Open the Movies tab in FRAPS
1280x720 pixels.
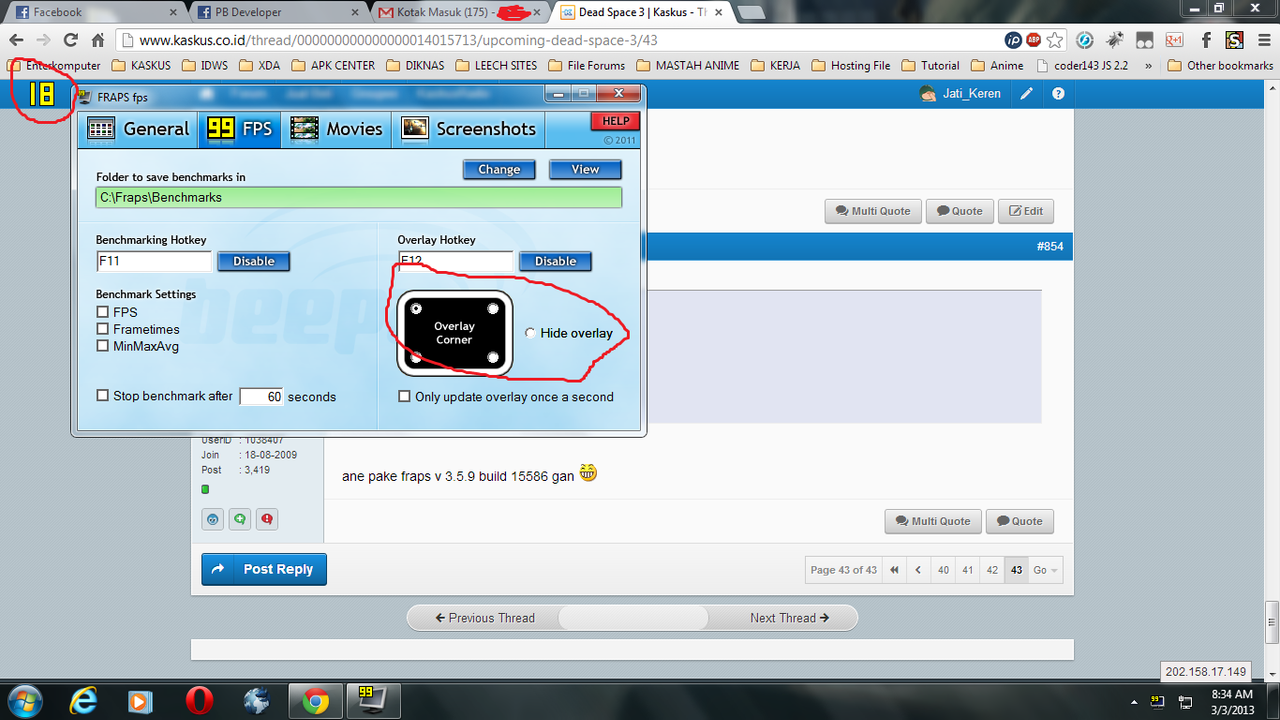click(337, 128)
